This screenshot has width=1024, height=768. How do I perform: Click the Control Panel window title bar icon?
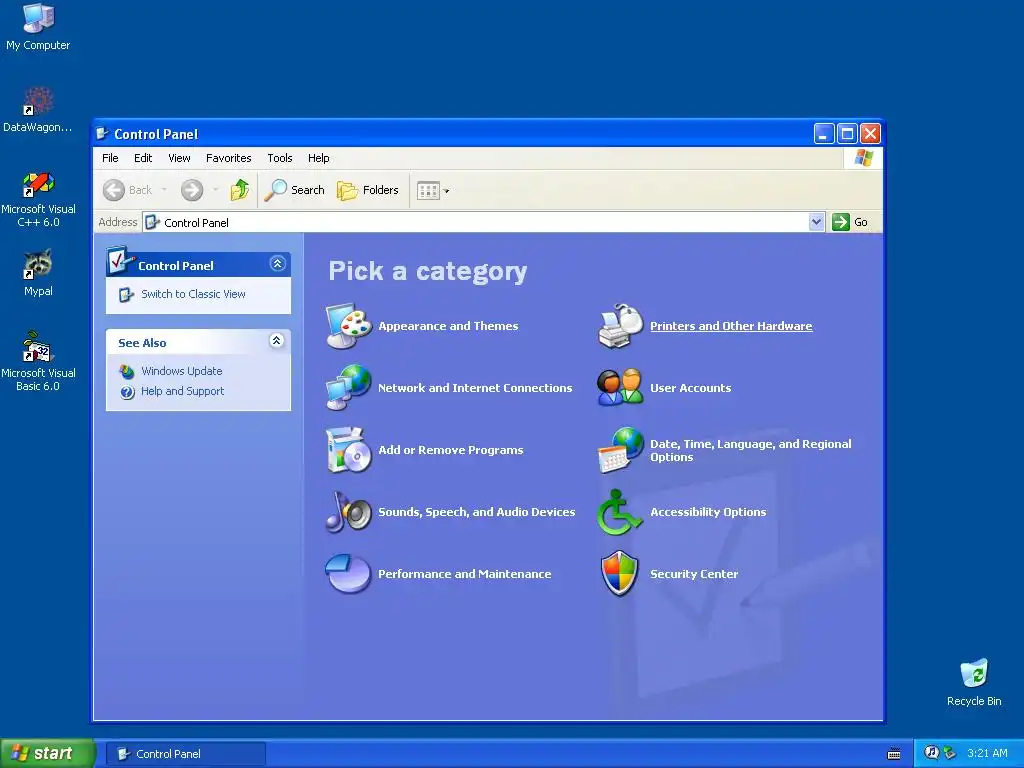pyautogui.click(x=102, y=134)
